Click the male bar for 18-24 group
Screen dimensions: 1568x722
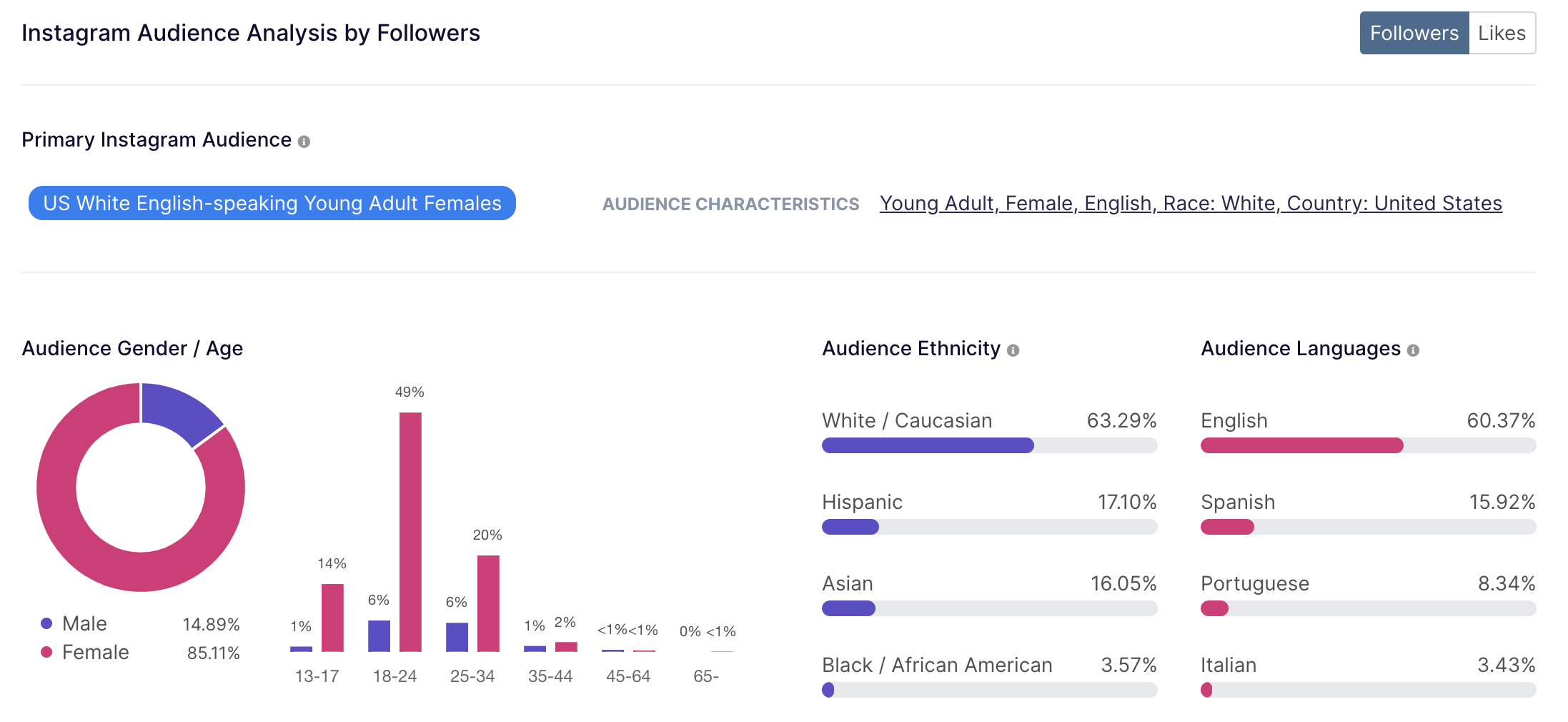[x=379, y=636]
